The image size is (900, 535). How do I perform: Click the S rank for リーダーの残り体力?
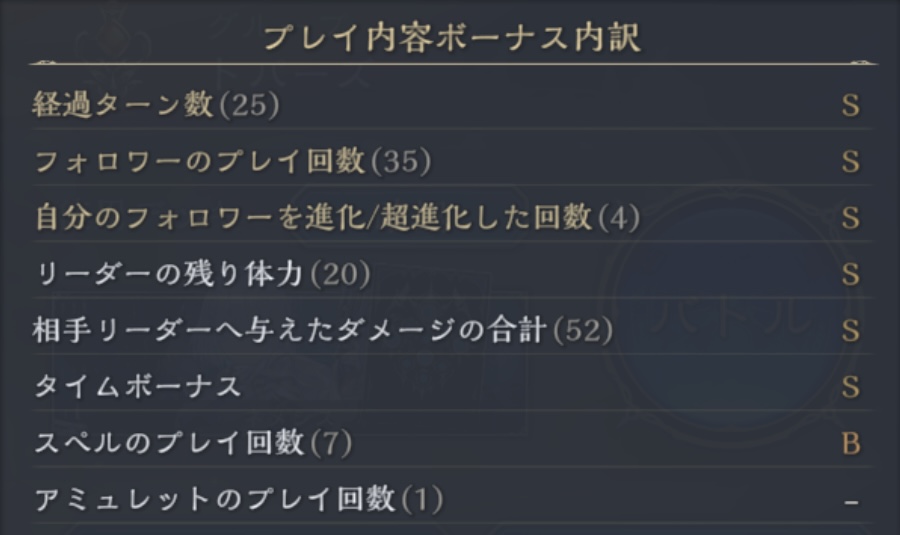pos(851,274)
